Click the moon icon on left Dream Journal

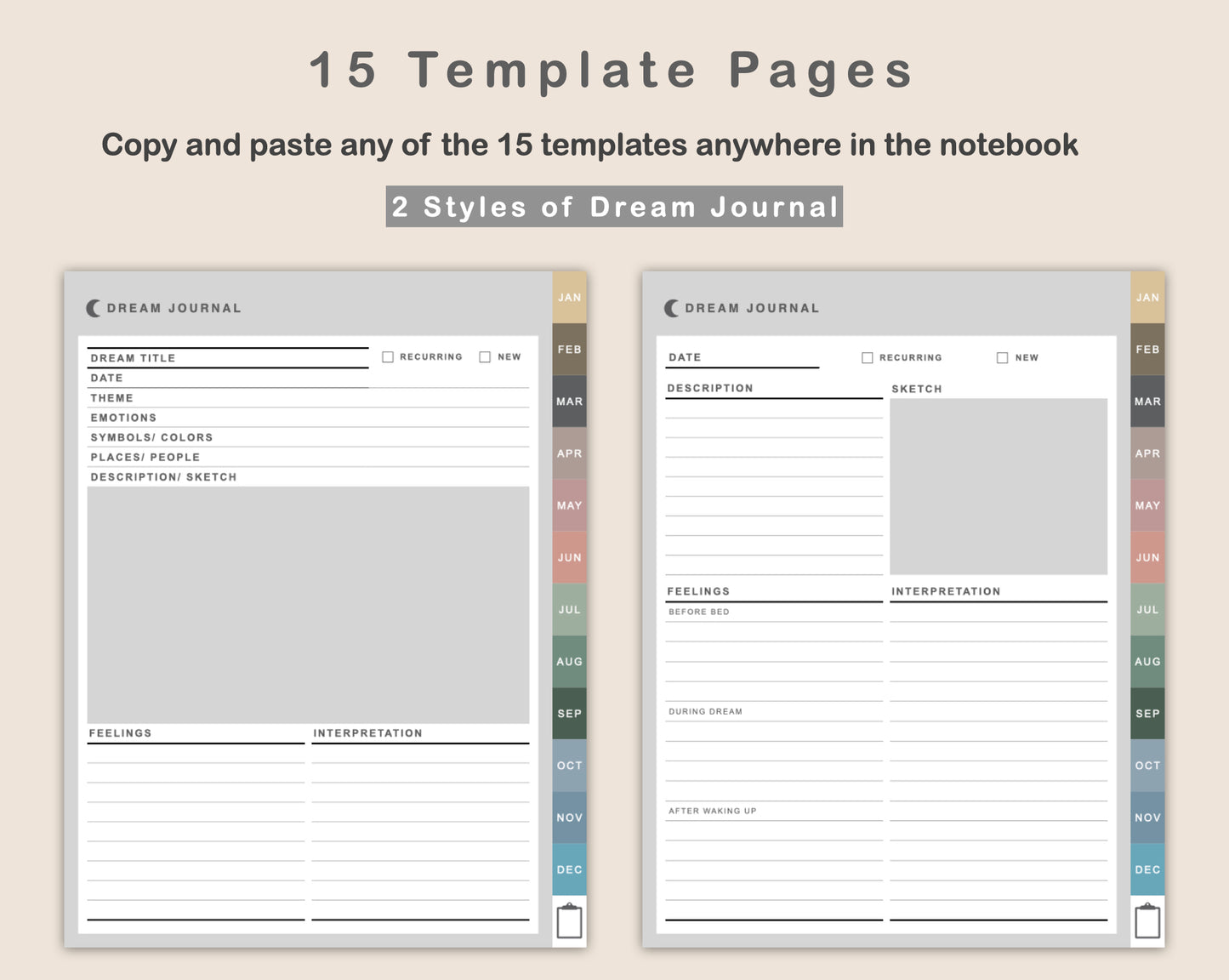(x=94, y=308)
